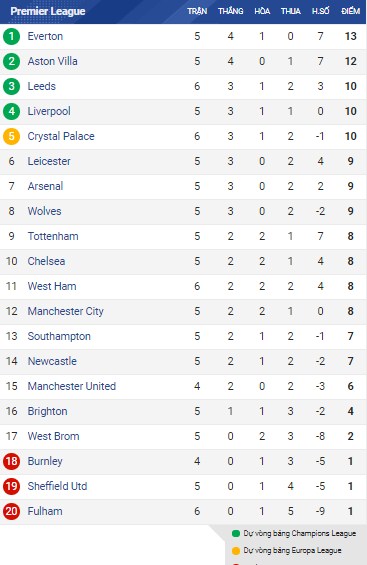Click the Premier League table title

pyautogui.click(x=48, y=11)
